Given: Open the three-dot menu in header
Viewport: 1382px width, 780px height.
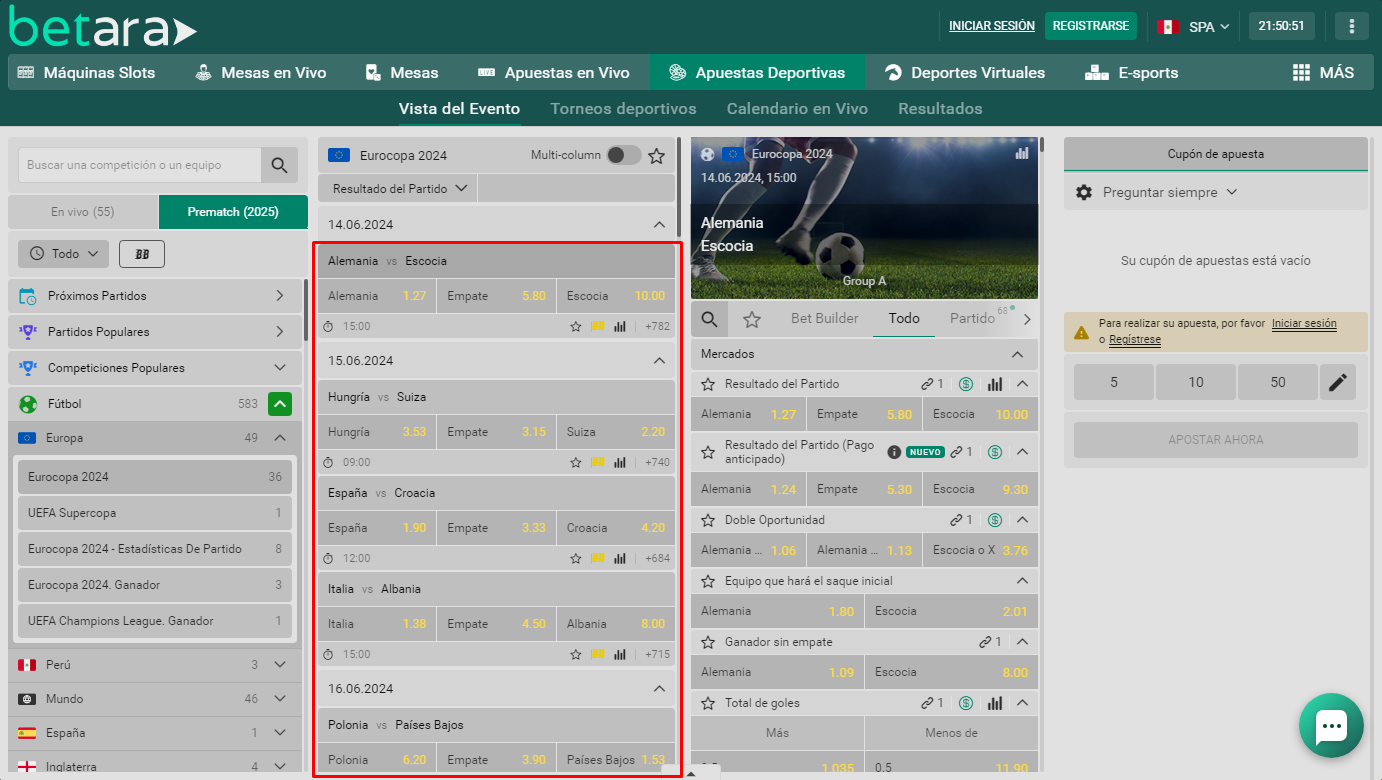Looking at the screenshot, I should pos(1352,26).
